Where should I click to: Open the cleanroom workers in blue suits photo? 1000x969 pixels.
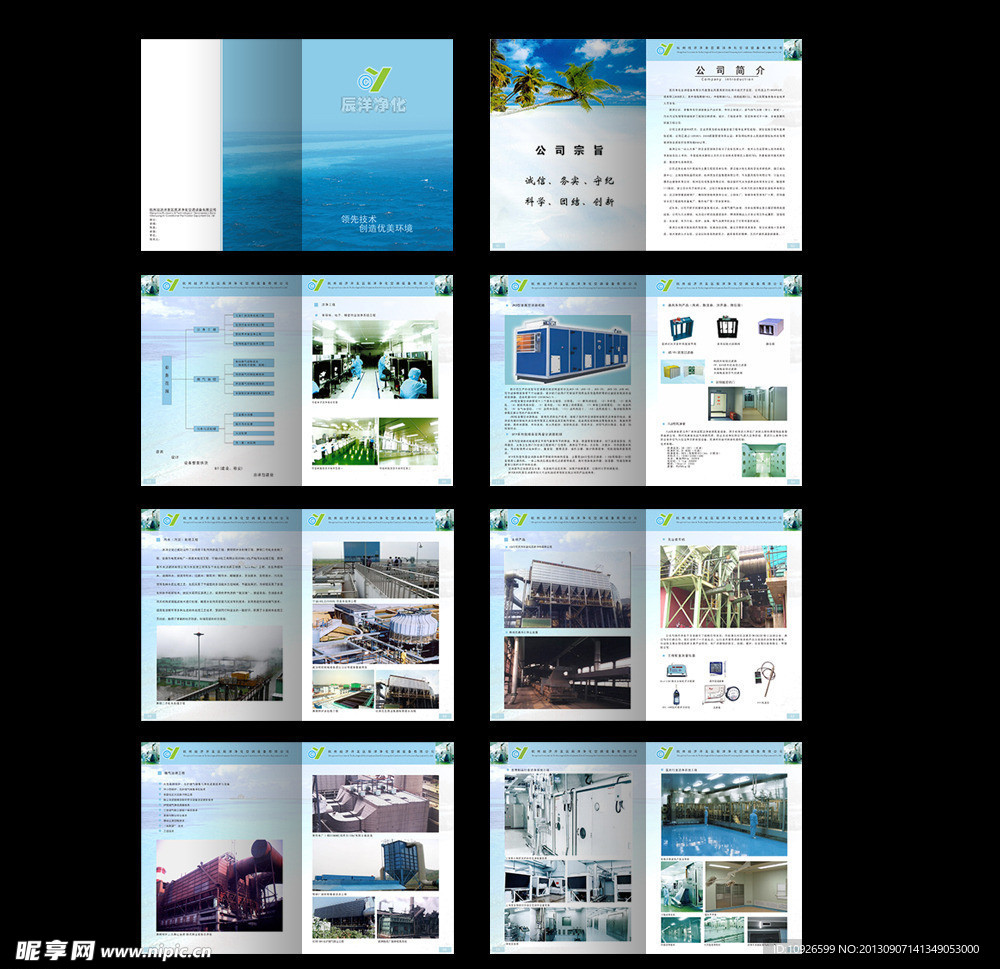[x=376, y=360]
